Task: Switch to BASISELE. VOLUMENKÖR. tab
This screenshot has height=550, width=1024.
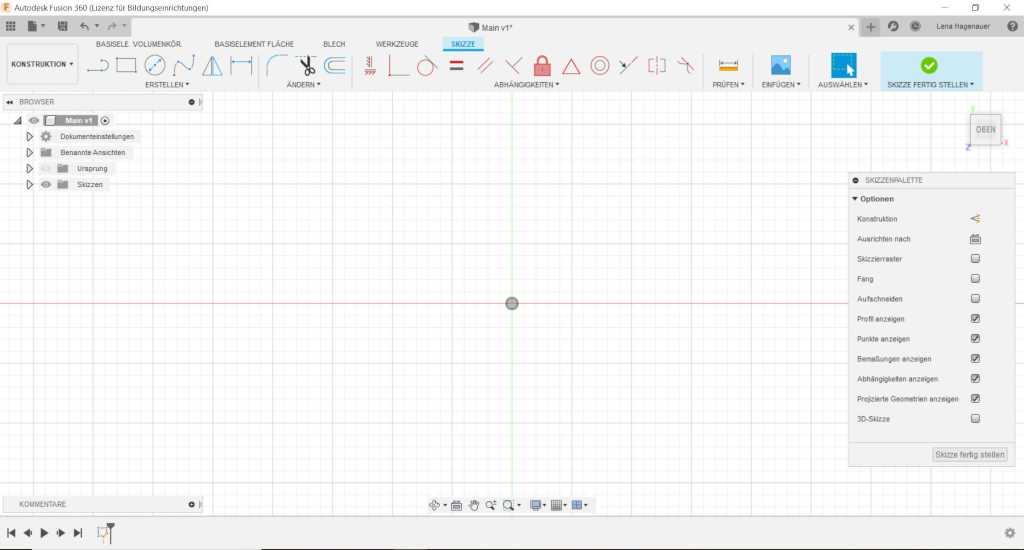Action: coord(138,44)
